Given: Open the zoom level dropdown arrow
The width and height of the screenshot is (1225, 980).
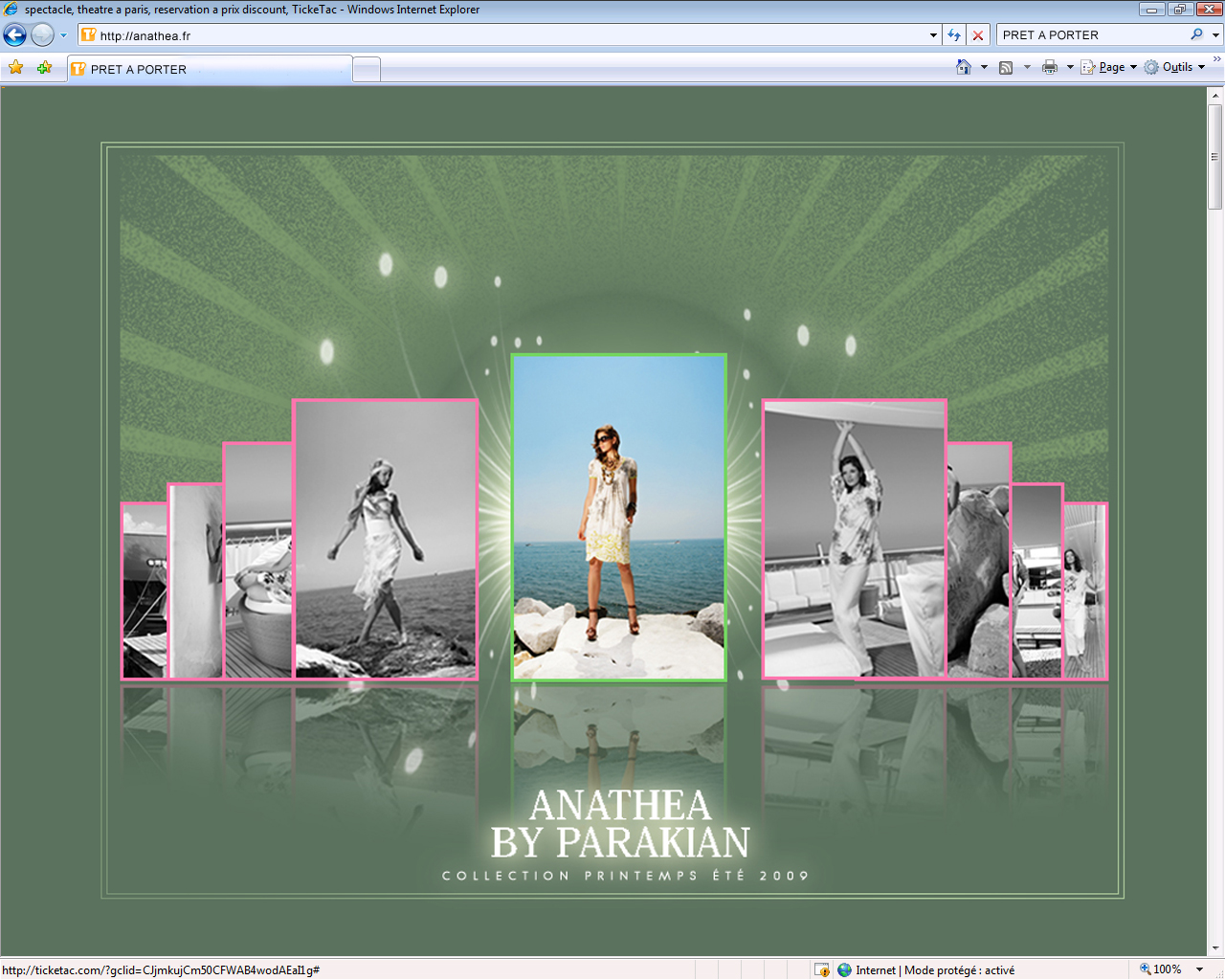Looking at the screenshot, I should click(x=1199, y=969).
